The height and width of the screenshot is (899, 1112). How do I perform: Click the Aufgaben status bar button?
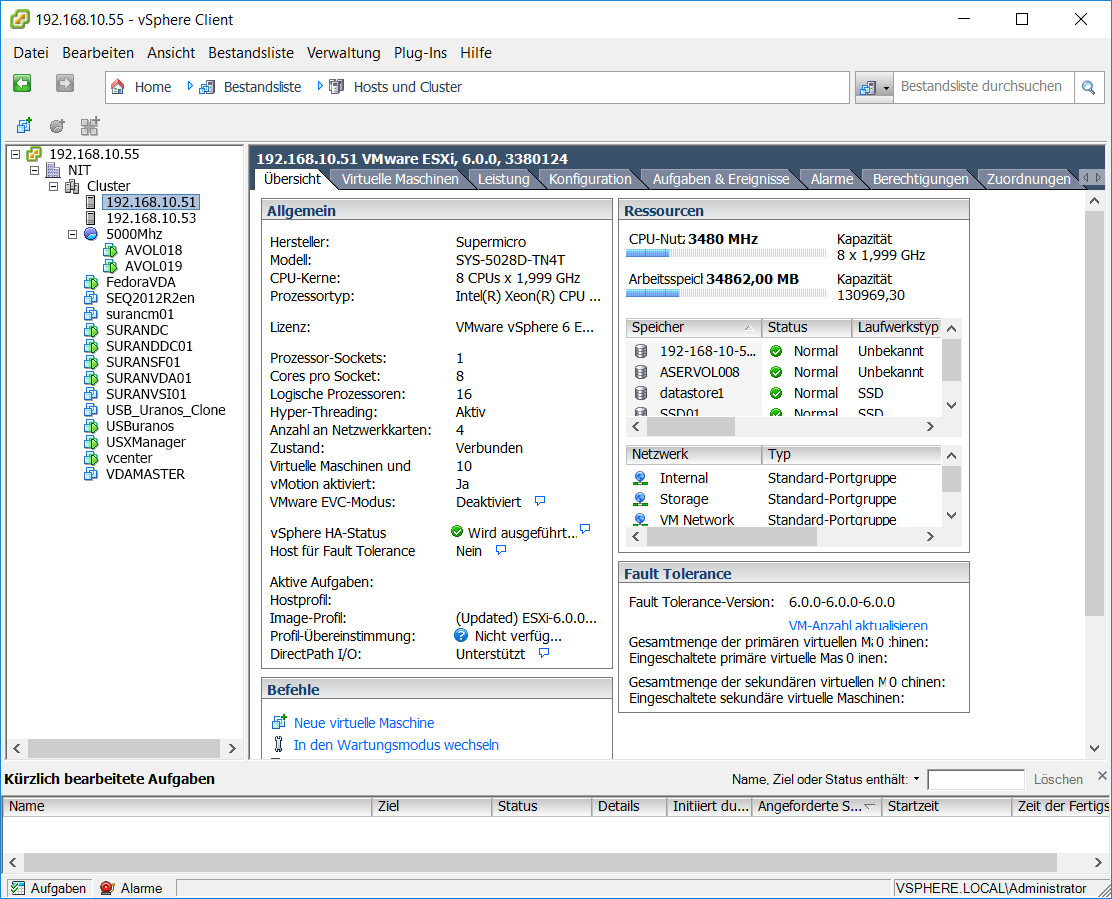[x=49, y=888]
